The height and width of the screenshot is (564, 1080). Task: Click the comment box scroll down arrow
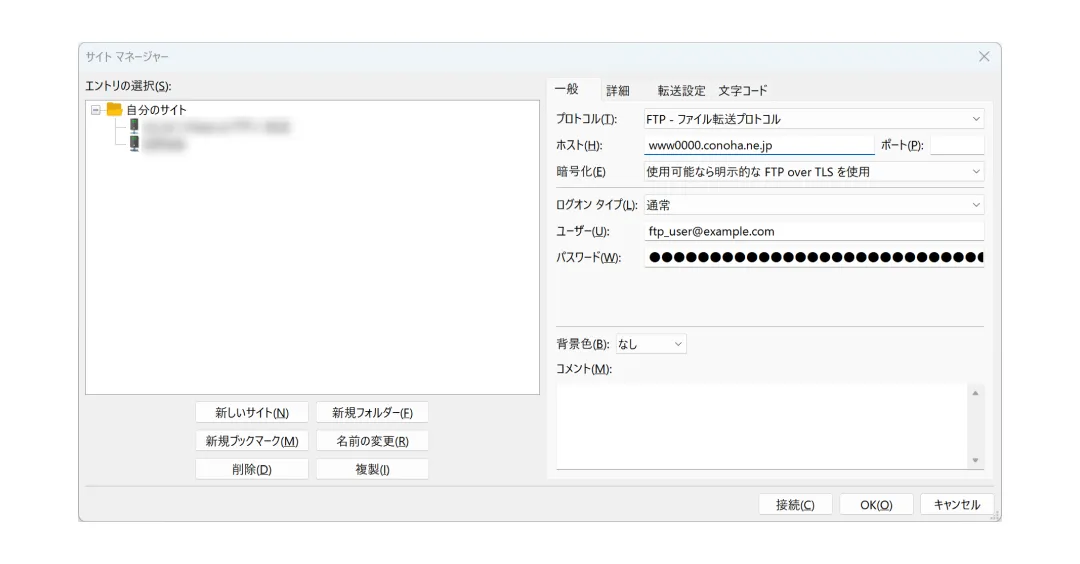[x=975, y=460]
